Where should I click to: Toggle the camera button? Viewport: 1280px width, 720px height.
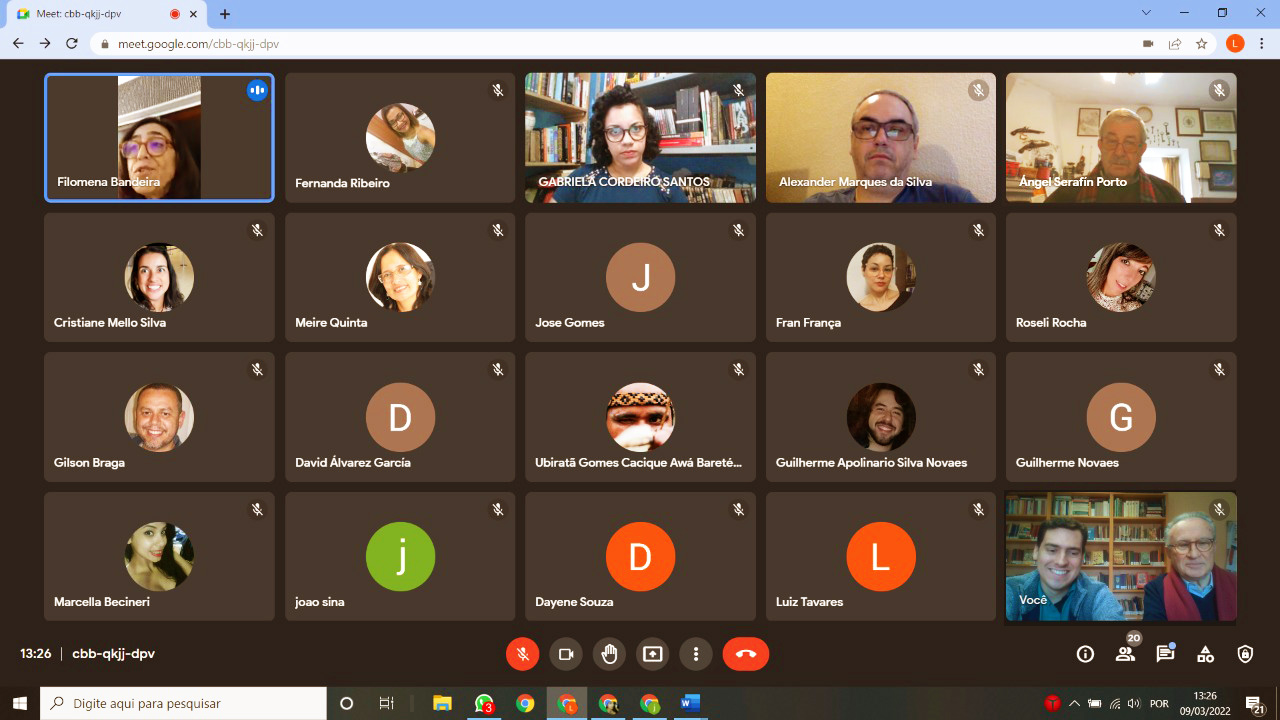pyautogui.click(x=566, y=654)
